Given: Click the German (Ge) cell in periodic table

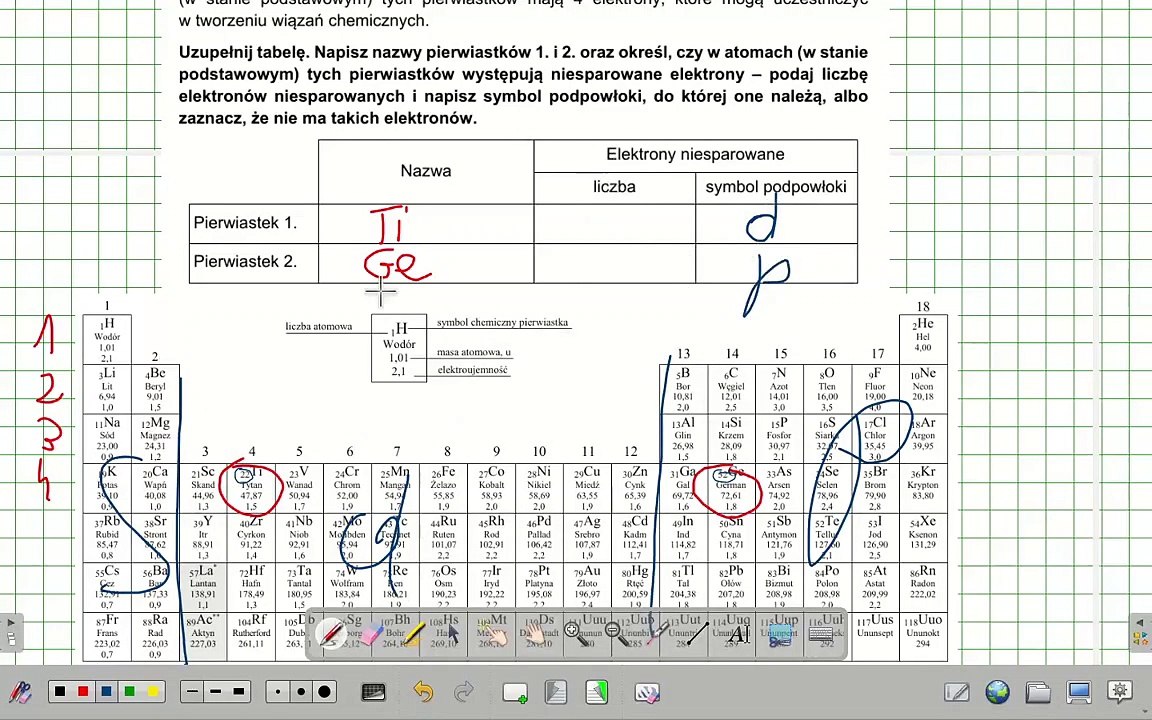Looking at the screenshot, I should click(732, 488).
